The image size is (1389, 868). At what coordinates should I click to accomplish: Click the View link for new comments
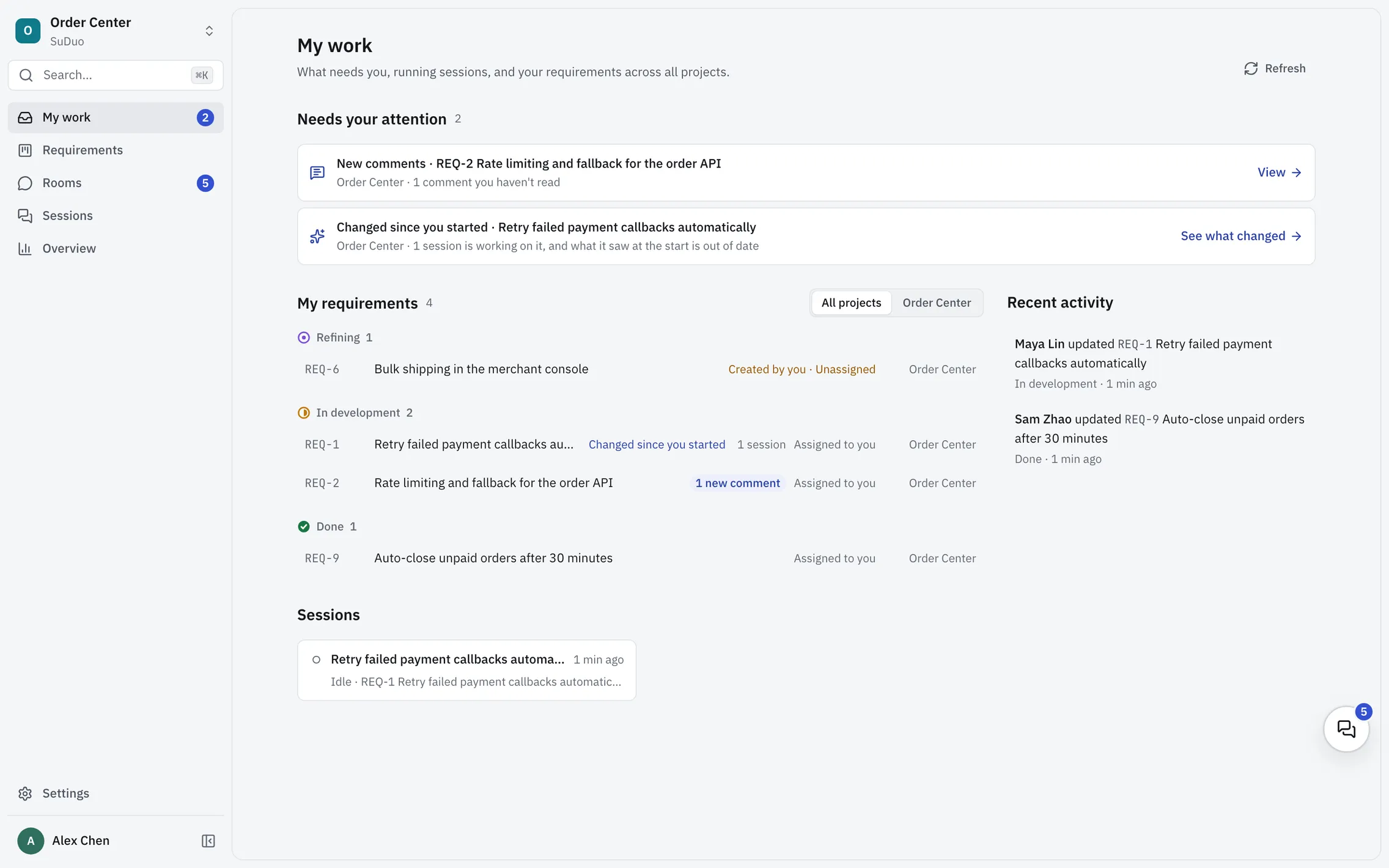pyautogui.click(x=1279, y=172)
